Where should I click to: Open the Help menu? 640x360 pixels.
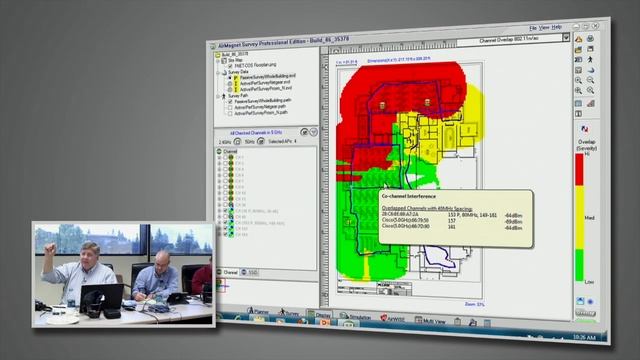556,27
